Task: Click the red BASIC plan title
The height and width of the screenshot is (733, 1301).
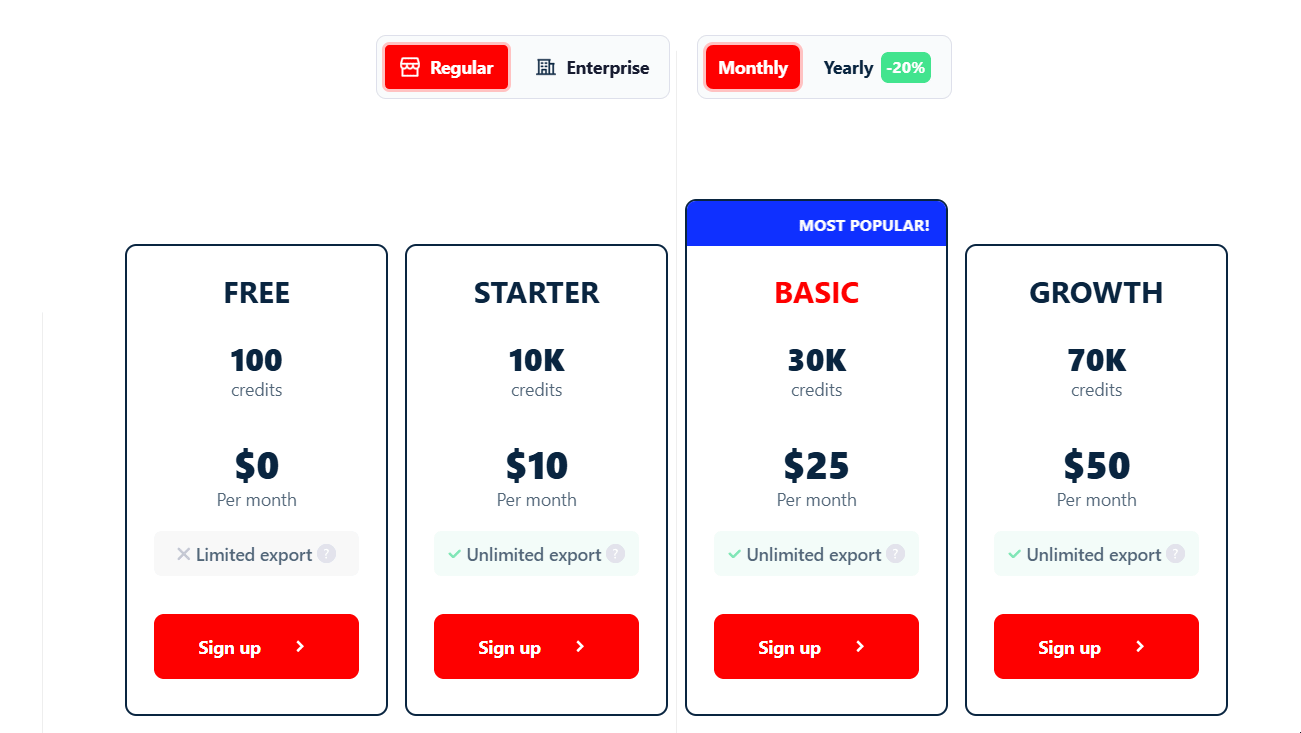Action: pos(816,292)
